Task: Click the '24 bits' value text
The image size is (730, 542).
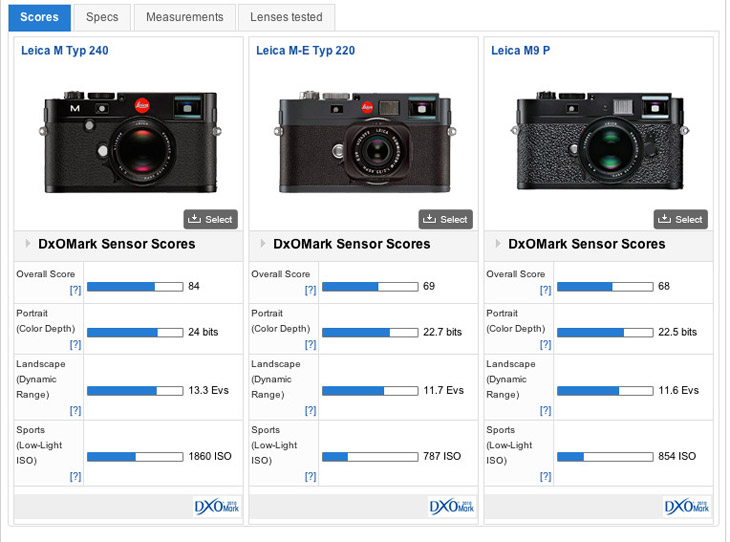Action: click(x=203, y=332)
